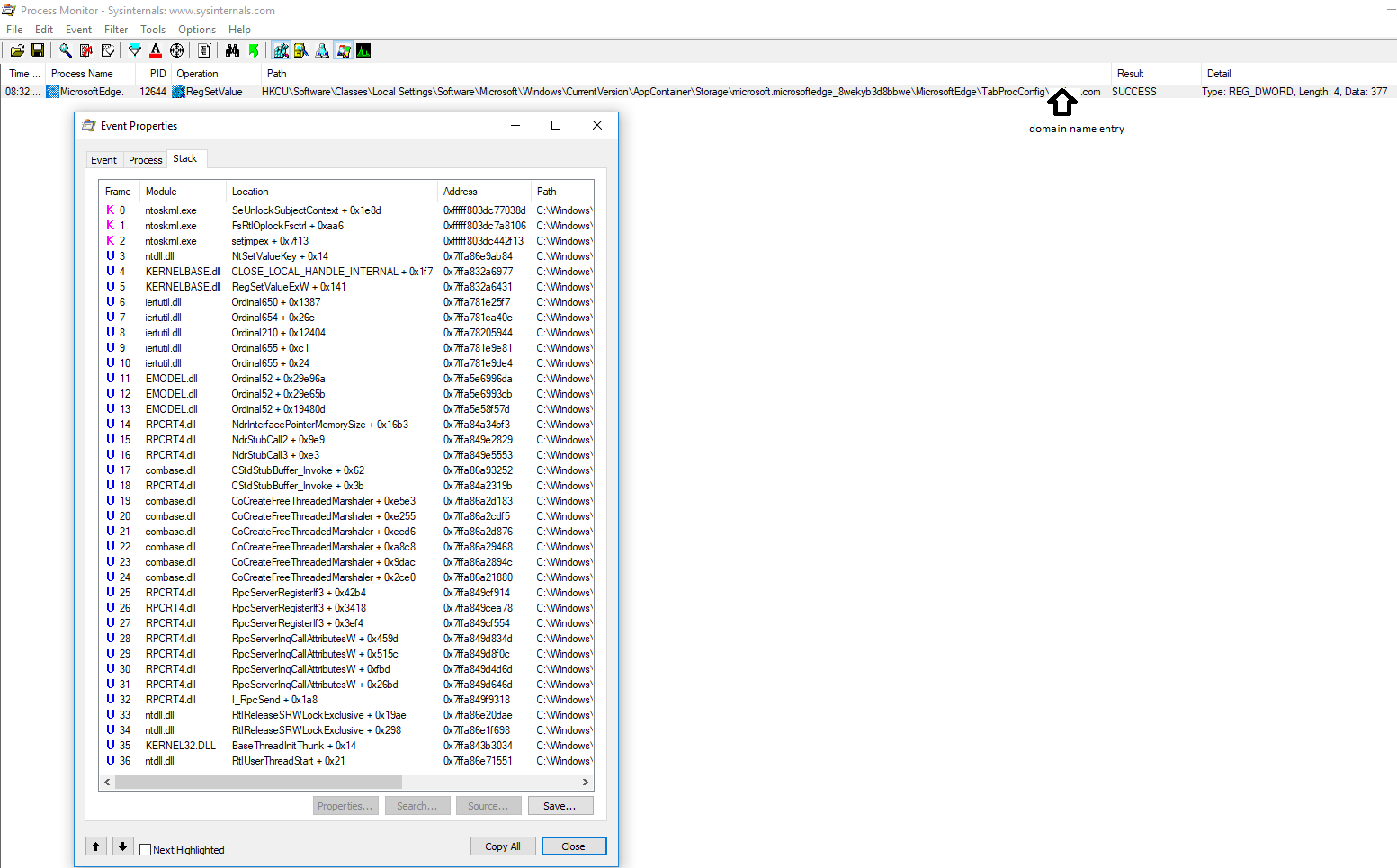Select frame 11 EMODEL.dll Ordinal52 + 0x29e96a row

pos(346,379)
